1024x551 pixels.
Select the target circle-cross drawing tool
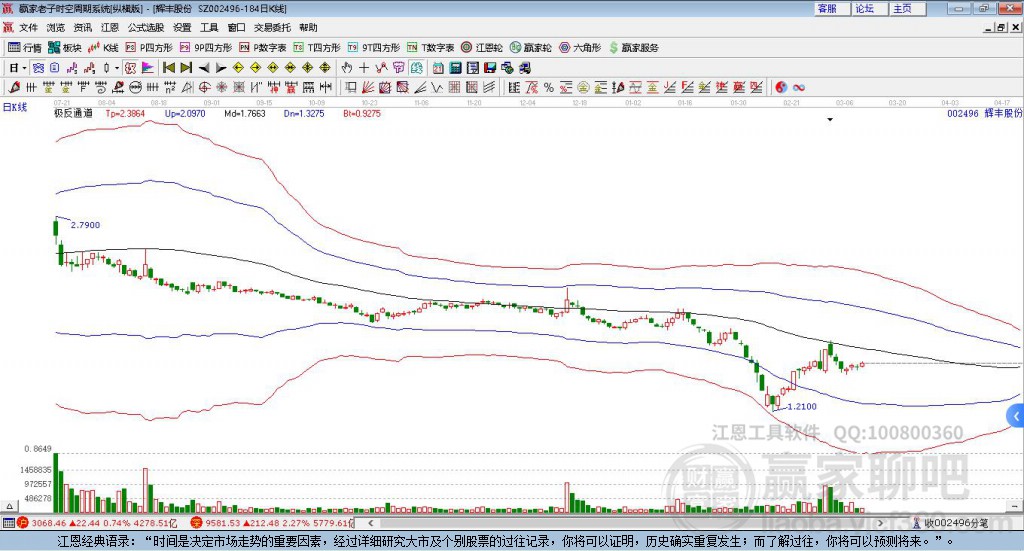[204, 87]
